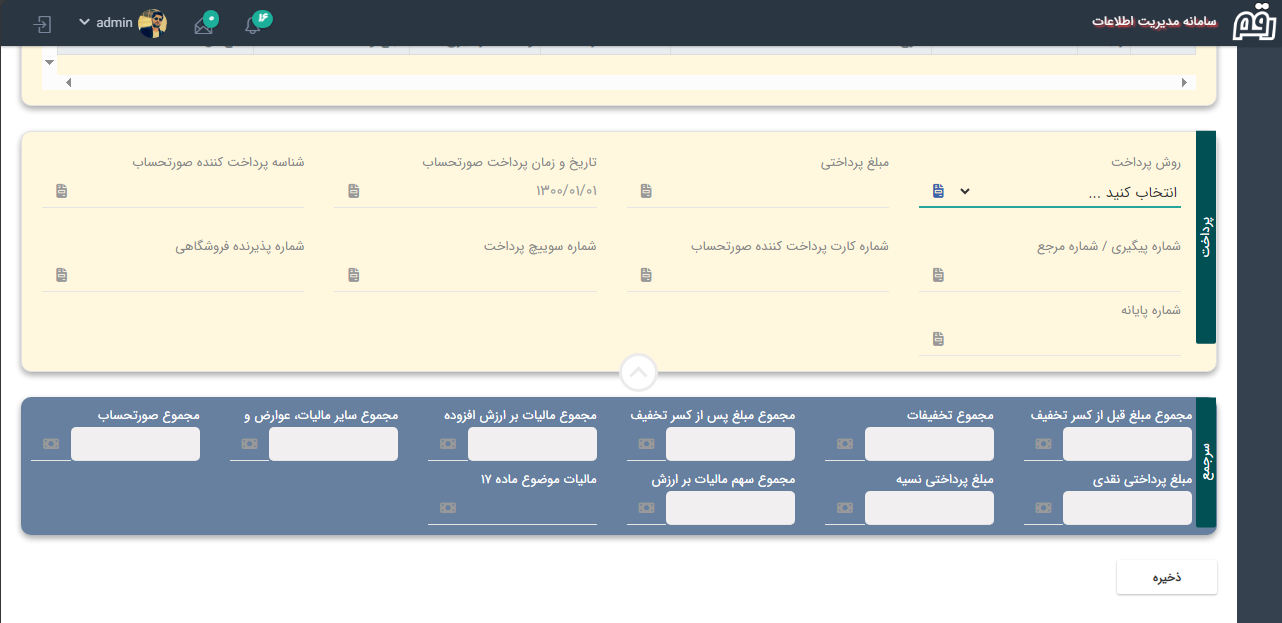The height and width of the screenshot is (623, 1282).
Task: Click banknote icon beside مالیات موضوع ماده ۱۷
Action: [x=447, y=507]
